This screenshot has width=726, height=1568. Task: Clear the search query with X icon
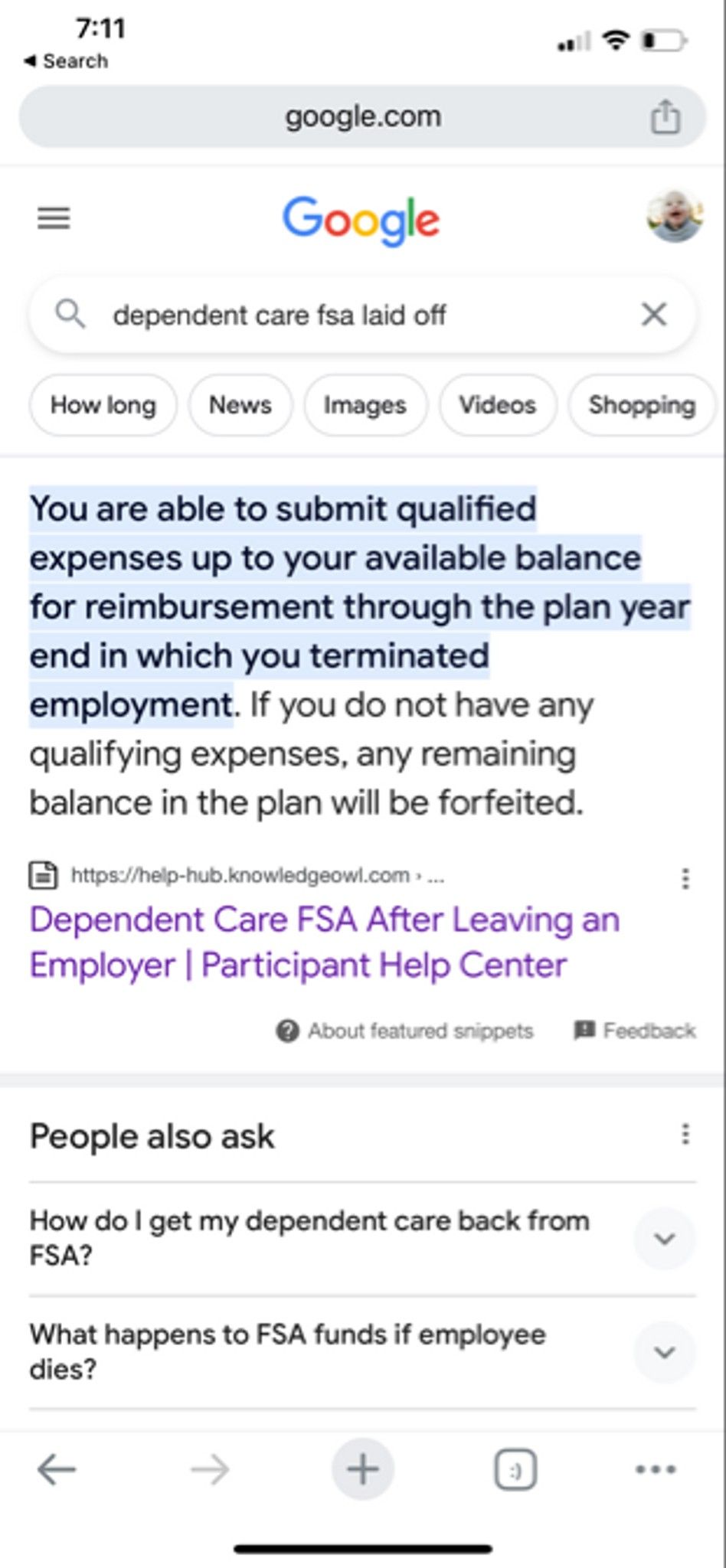click(654, 314)
